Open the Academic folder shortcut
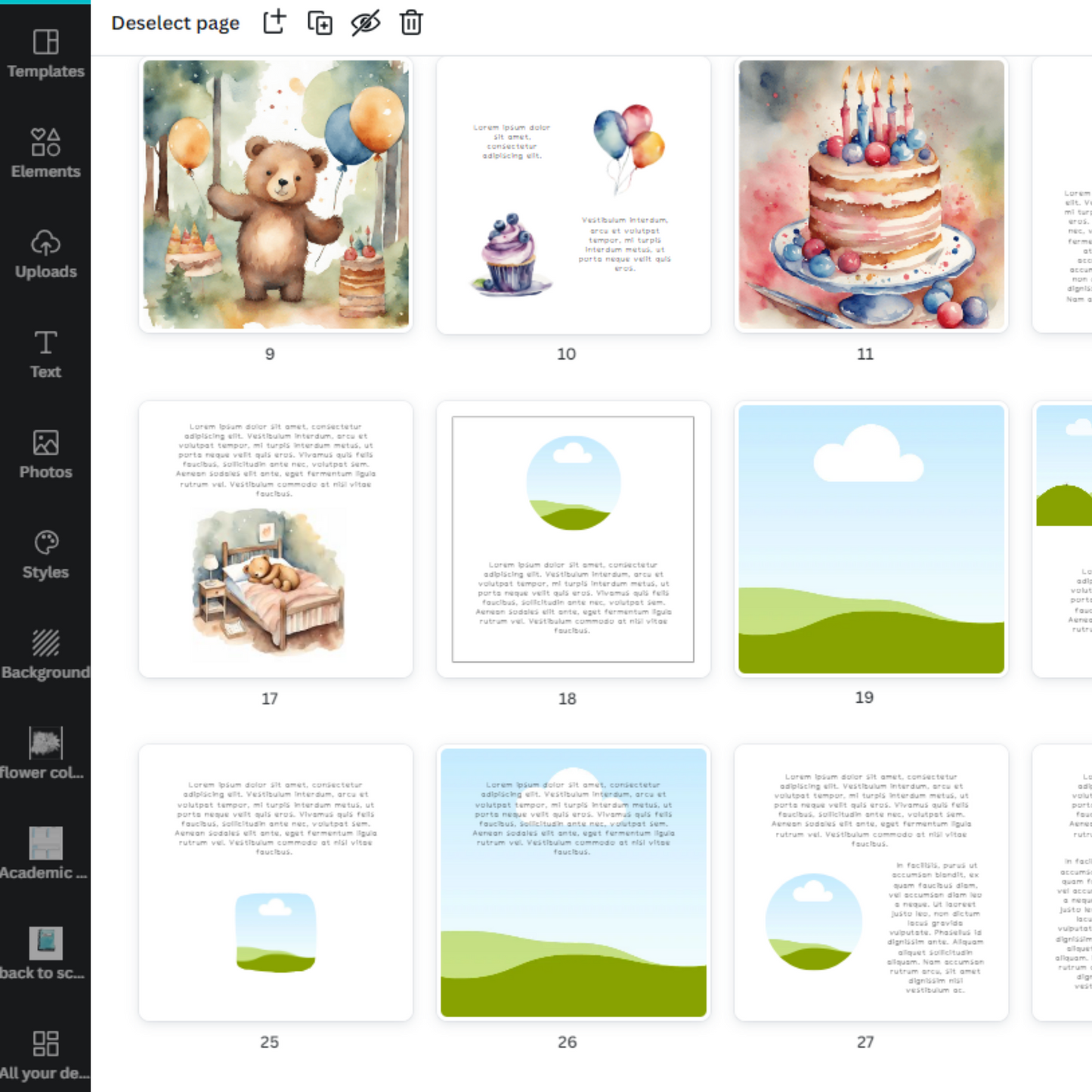Screen dimensions: 1092x1092 [45, 854]
